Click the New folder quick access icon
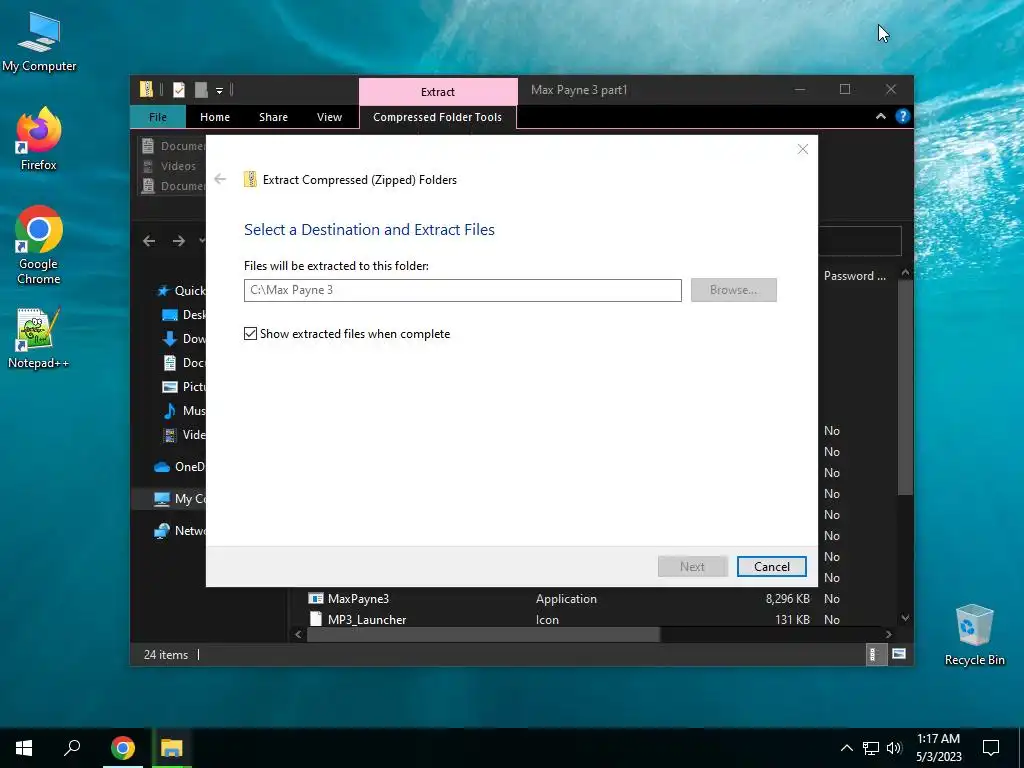This screenshot has width=1024, height=768. coord(201,89)
